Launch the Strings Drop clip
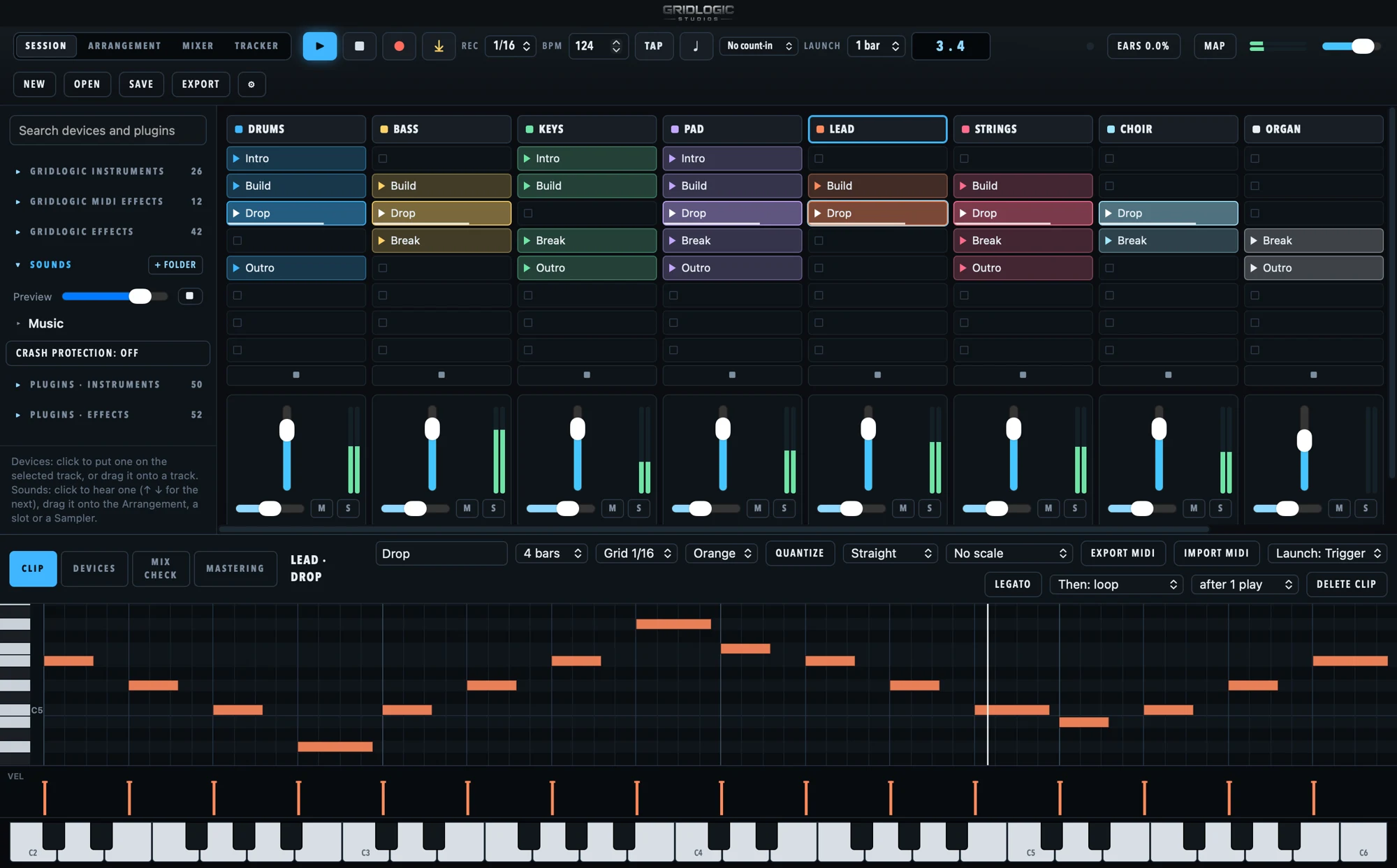 tap(1023, 213)
